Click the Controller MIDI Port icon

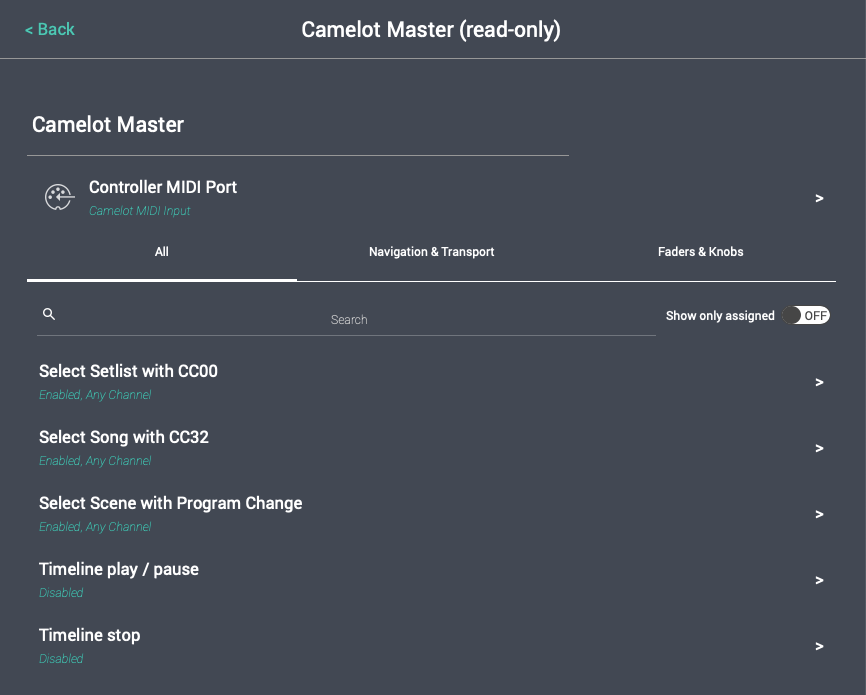coord(59,197)
